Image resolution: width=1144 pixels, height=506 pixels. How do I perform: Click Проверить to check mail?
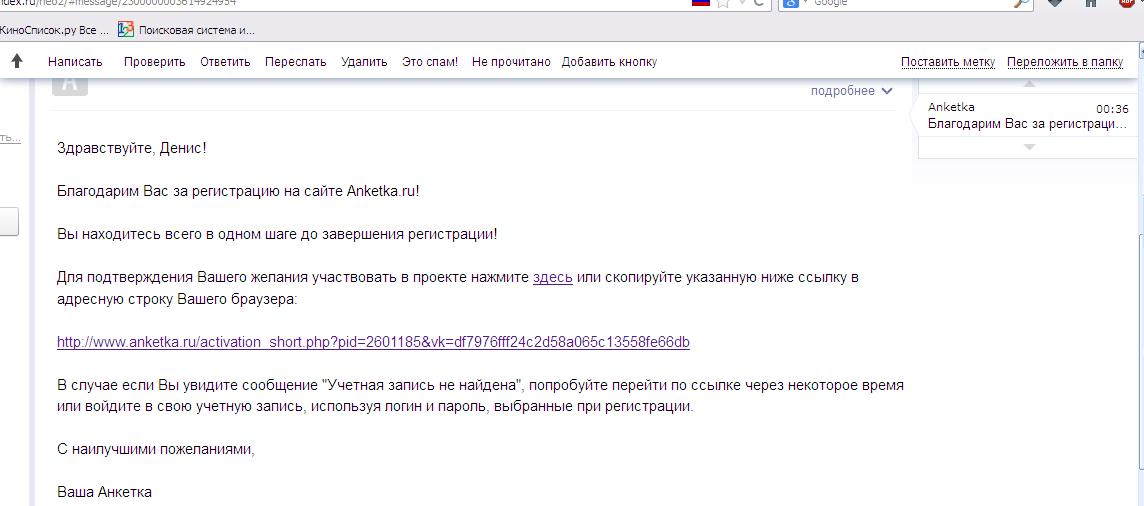pos(155,62)
